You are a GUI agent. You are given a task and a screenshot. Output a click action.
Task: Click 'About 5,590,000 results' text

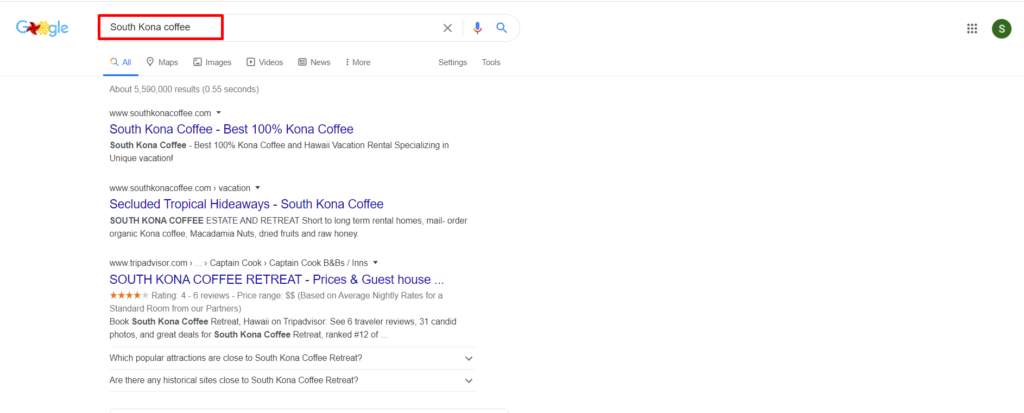click(184, 89)
